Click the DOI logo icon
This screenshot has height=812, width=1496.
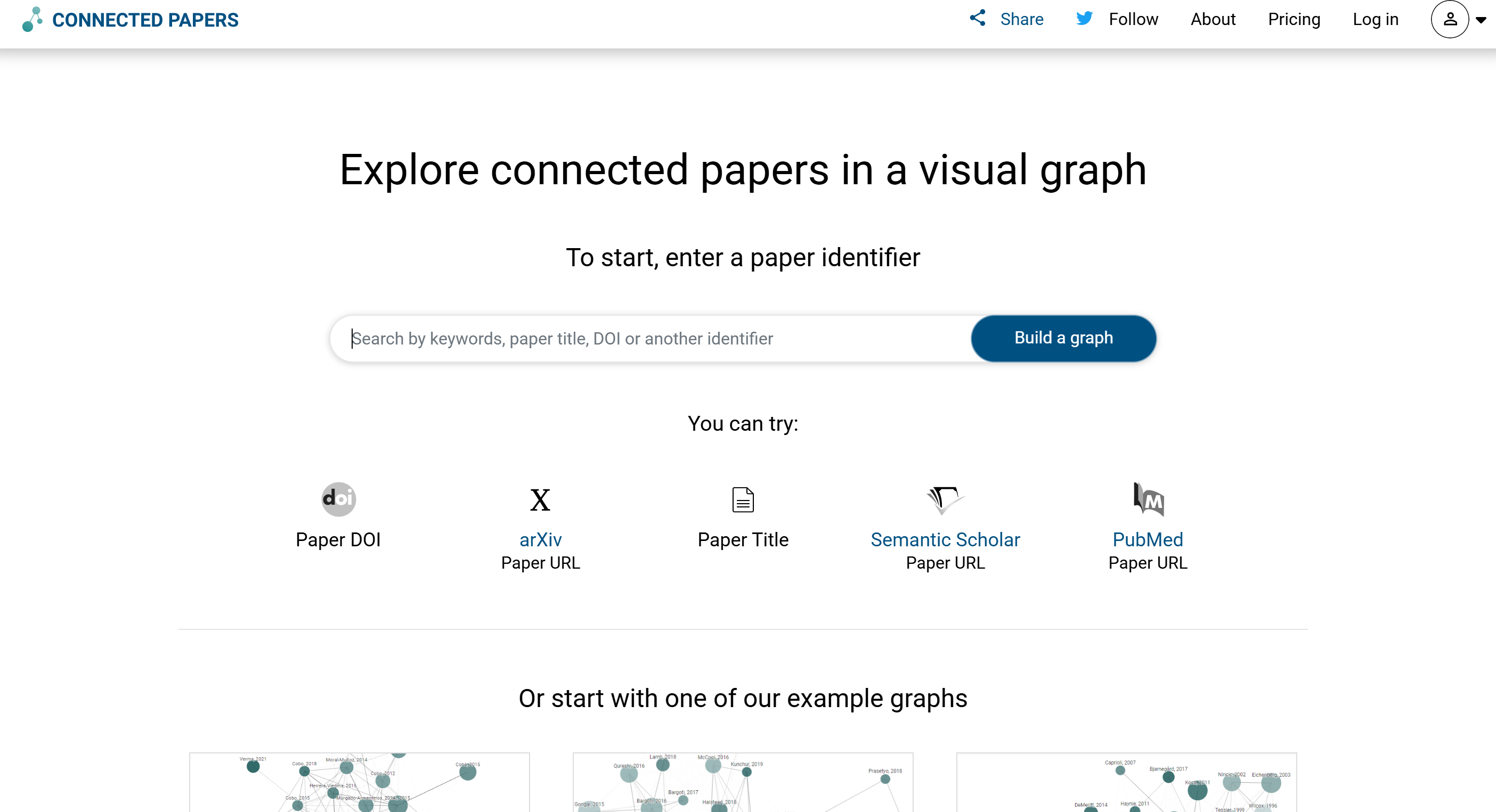[338, 499]
